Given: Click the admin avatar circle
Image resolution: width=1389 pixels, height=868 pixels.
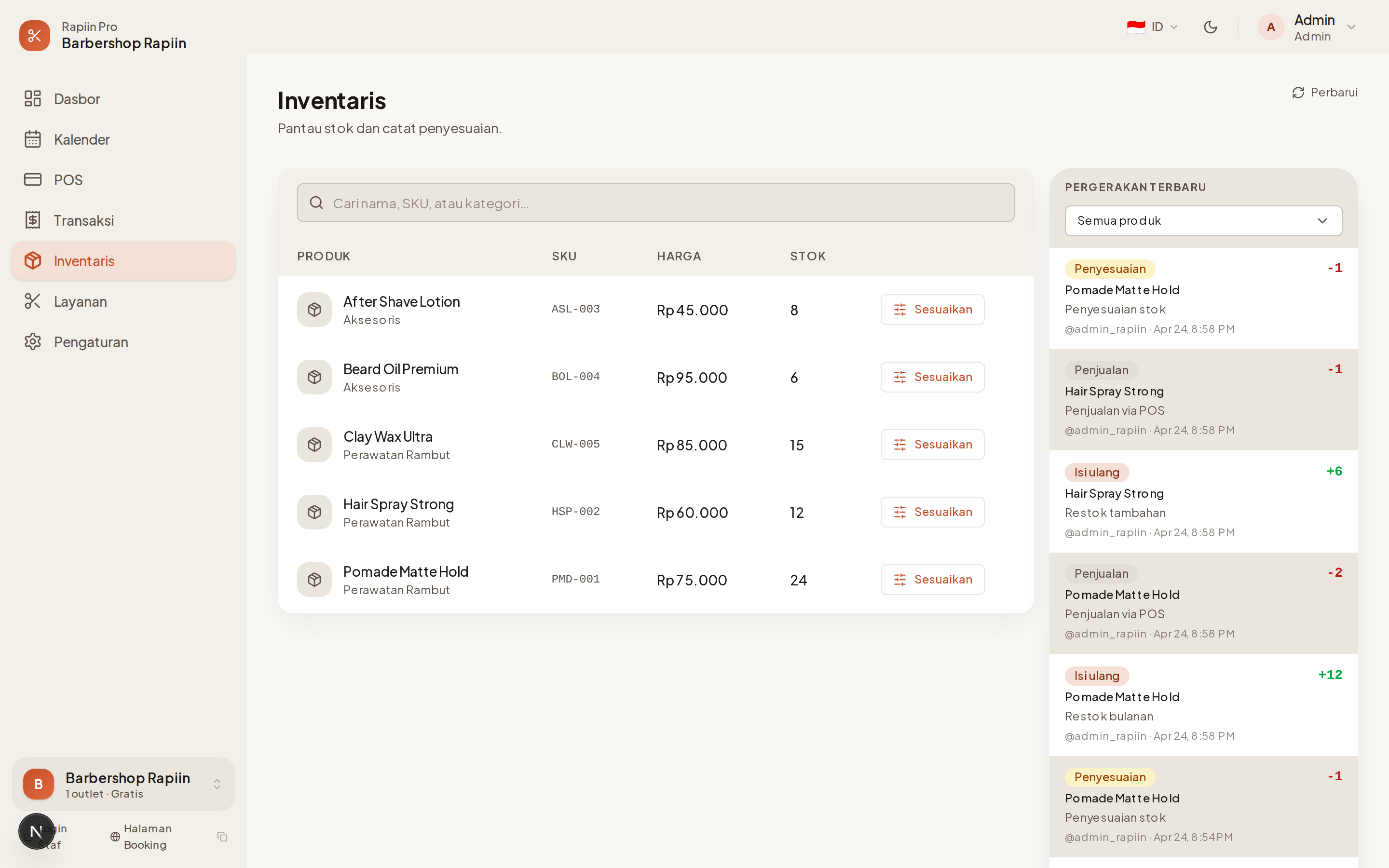Looking at the screenshot, I should point(1270,27).
